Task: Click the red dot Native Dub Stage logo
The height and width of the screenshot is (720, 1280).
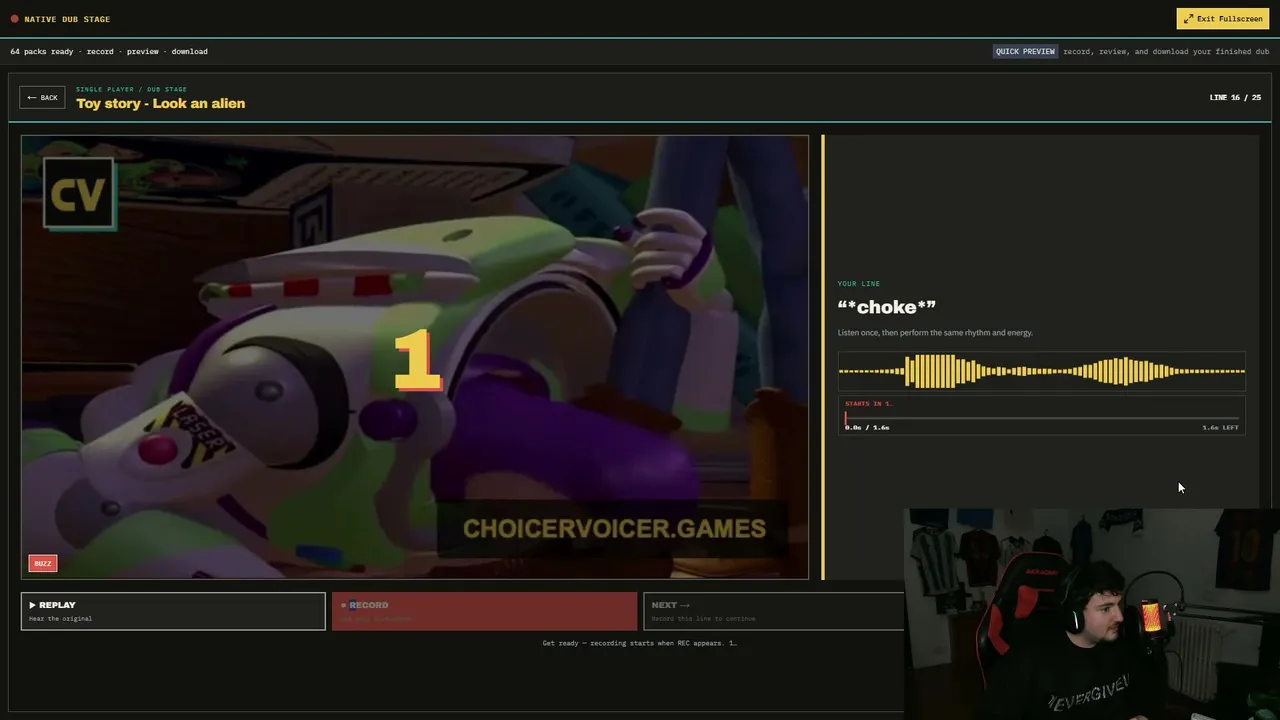Action: pyautogui.click(x=15, y=19)
